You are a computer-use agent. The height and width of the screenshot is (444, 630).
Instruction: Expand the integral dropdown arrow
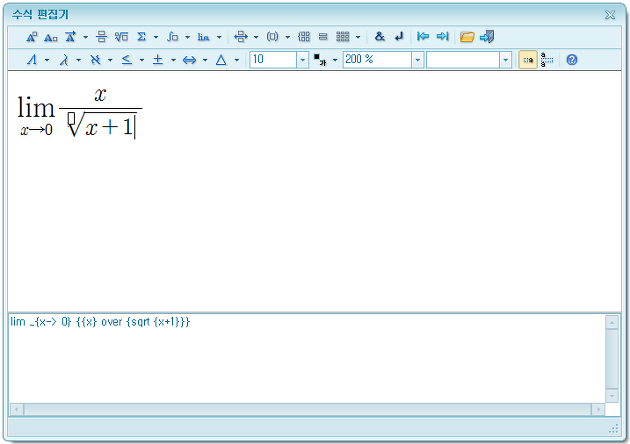pos(188,37)
